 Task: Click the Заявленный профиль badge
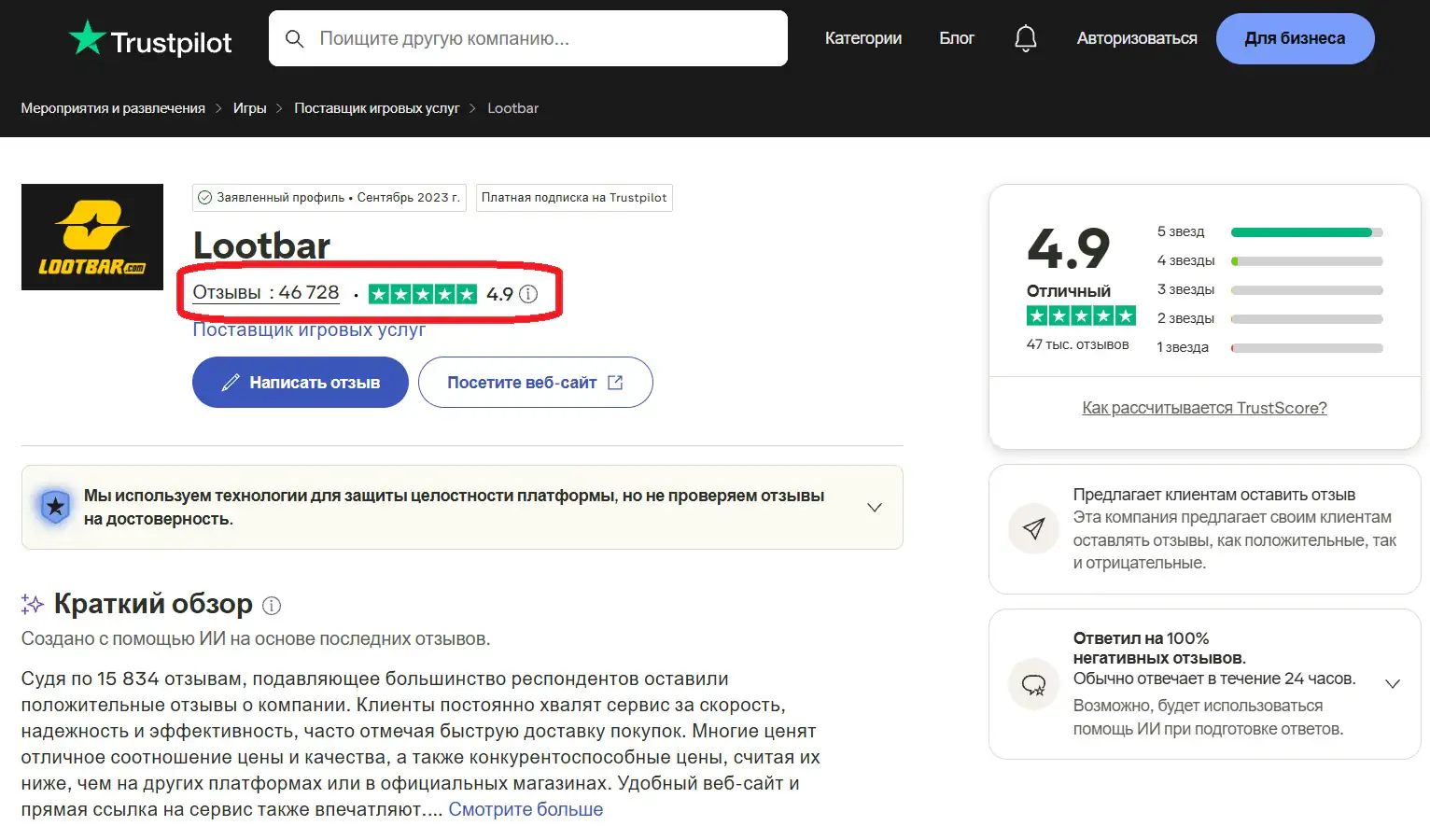pos(329,198)
